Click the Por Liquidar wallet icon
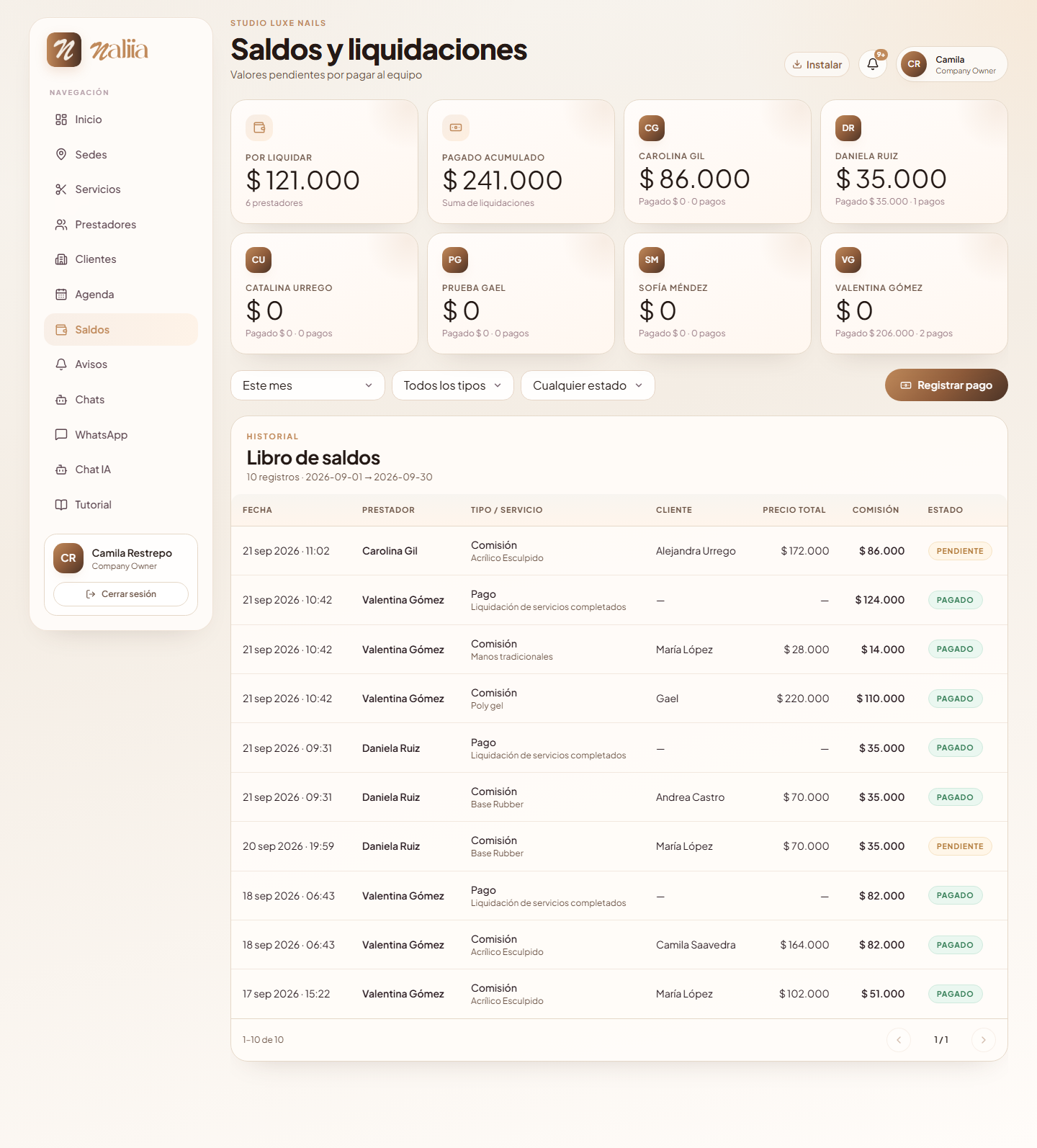This screenshot has height=1148, width=1037. tap(259, 127)
